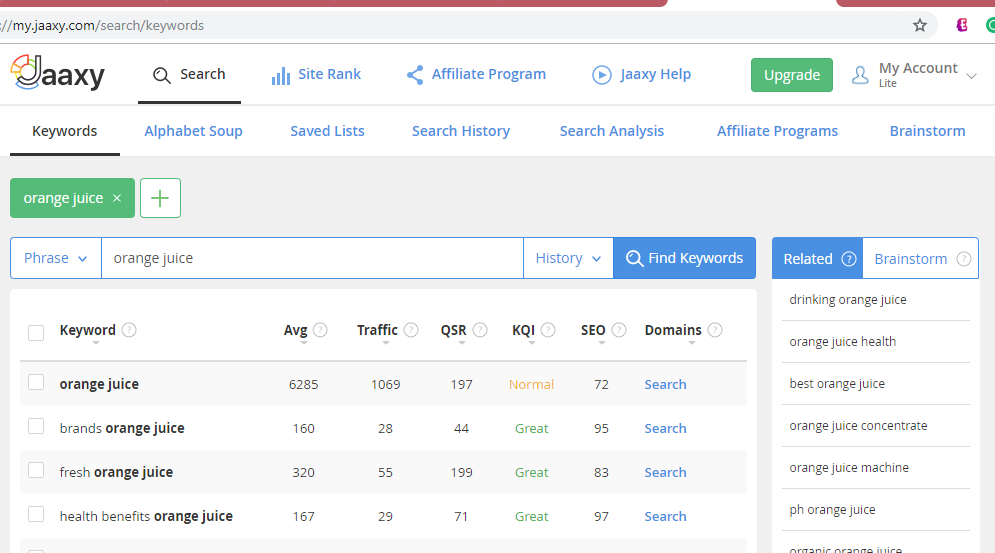
Task: Open the History dropdown
Action: tap(568, 258)
